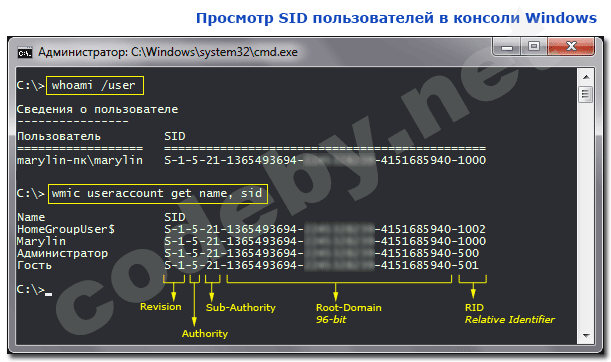Click the user name 'marylin-пк\marylin'
This screenshot has width=611, height=362.
point(80,160)
